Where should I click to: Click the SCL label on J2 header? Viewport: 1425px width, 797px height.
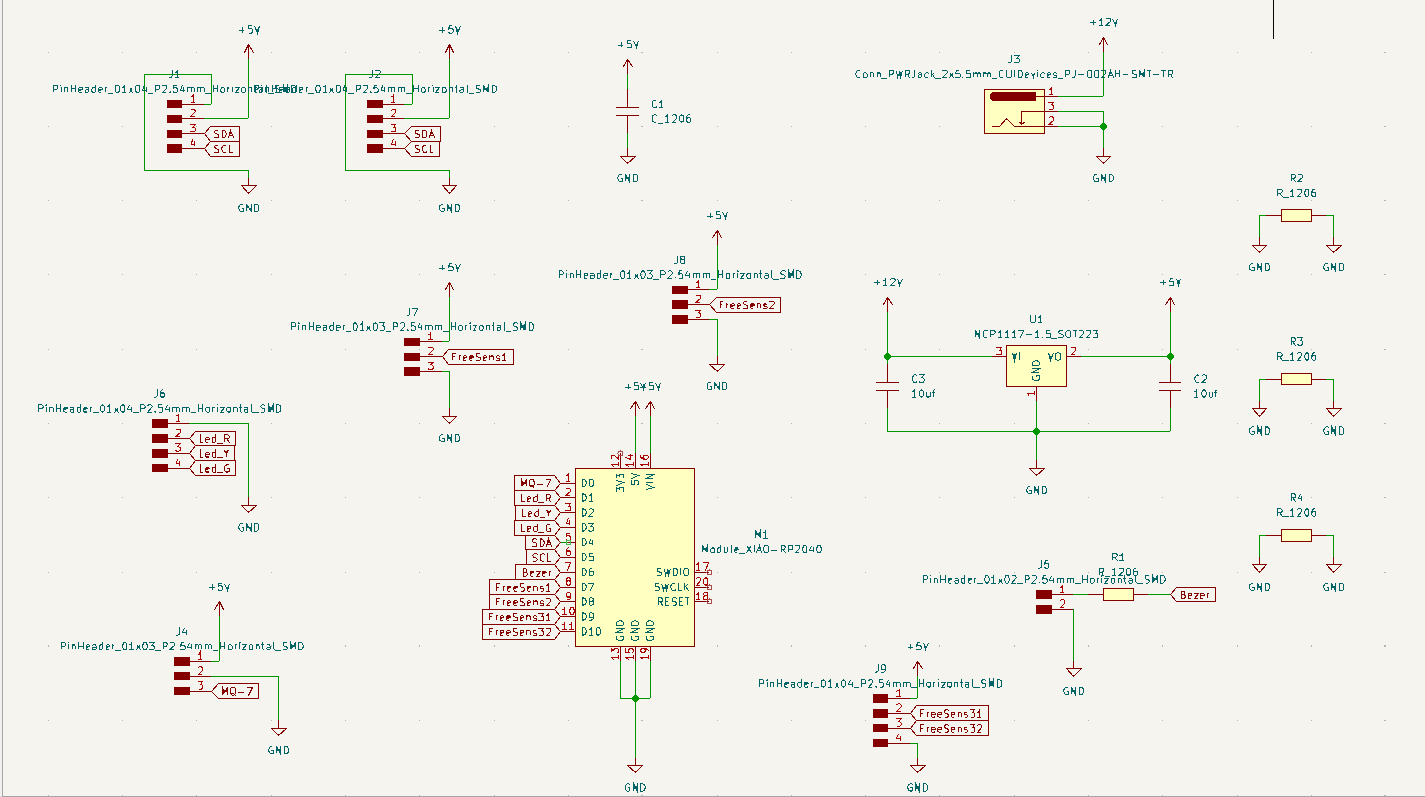point(422,149)
